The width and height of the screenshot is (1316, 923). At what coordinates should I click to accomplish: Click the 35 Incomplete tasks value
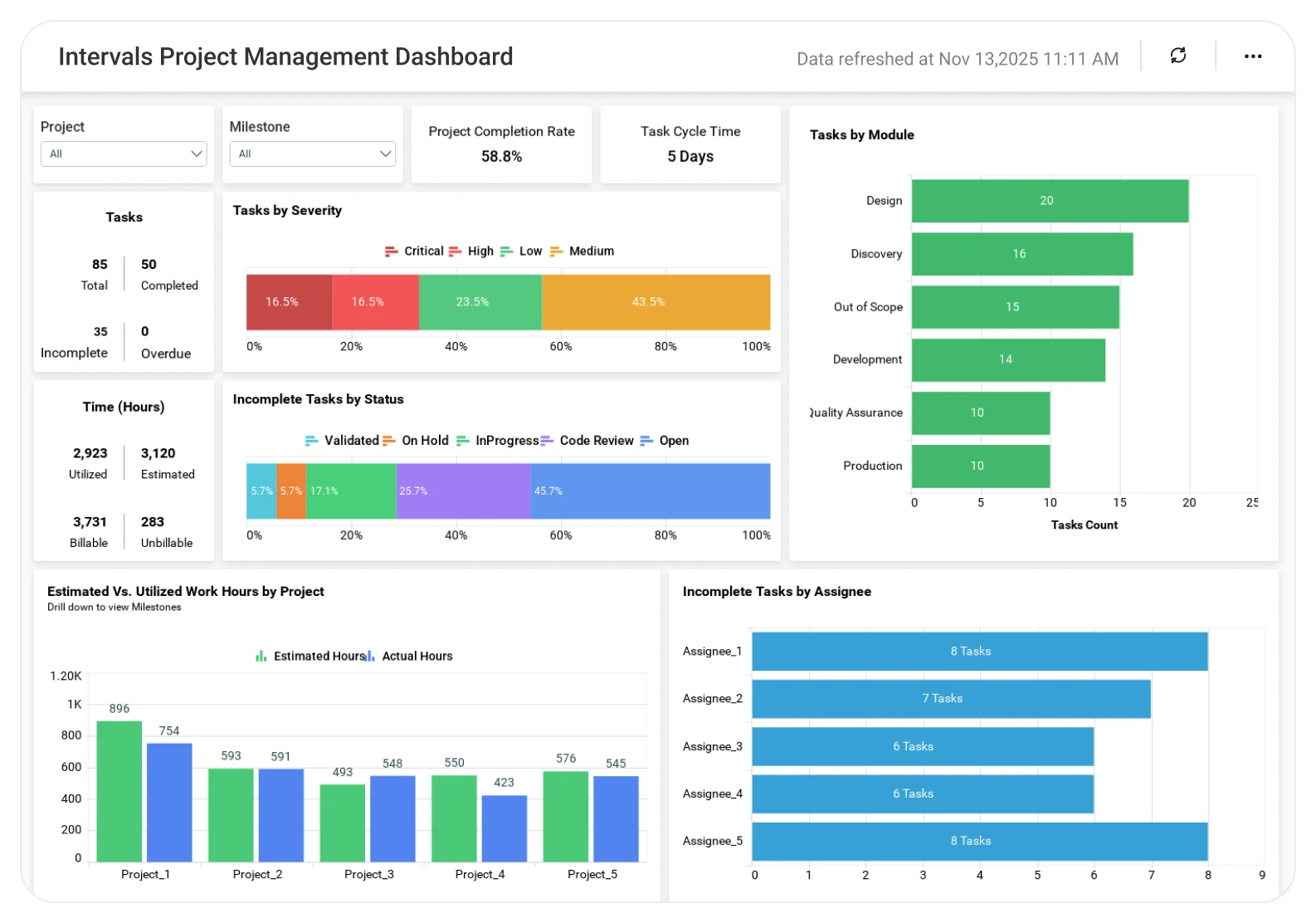tap(100, 331)
